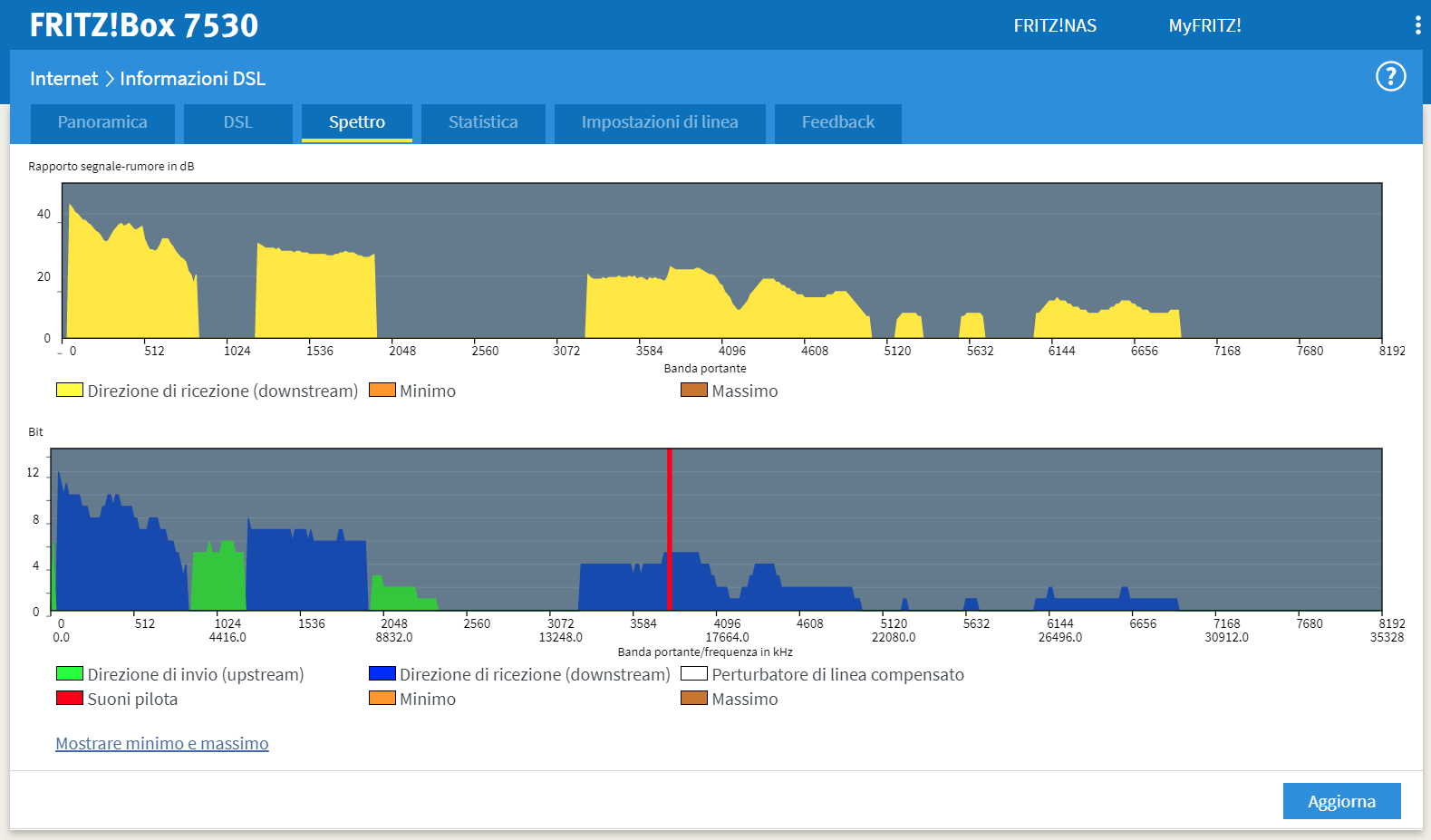Click the blue downstream swatch in Bit legend
Viewport: 1431px width, 840px height.
(382, 673)
